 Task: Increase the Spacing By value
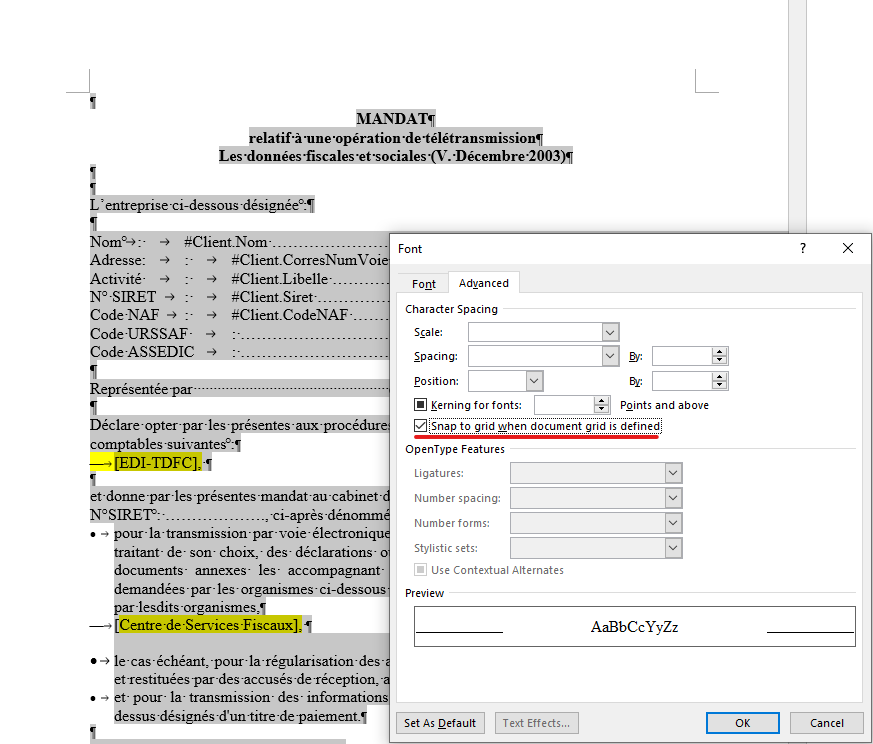point(720,352)
